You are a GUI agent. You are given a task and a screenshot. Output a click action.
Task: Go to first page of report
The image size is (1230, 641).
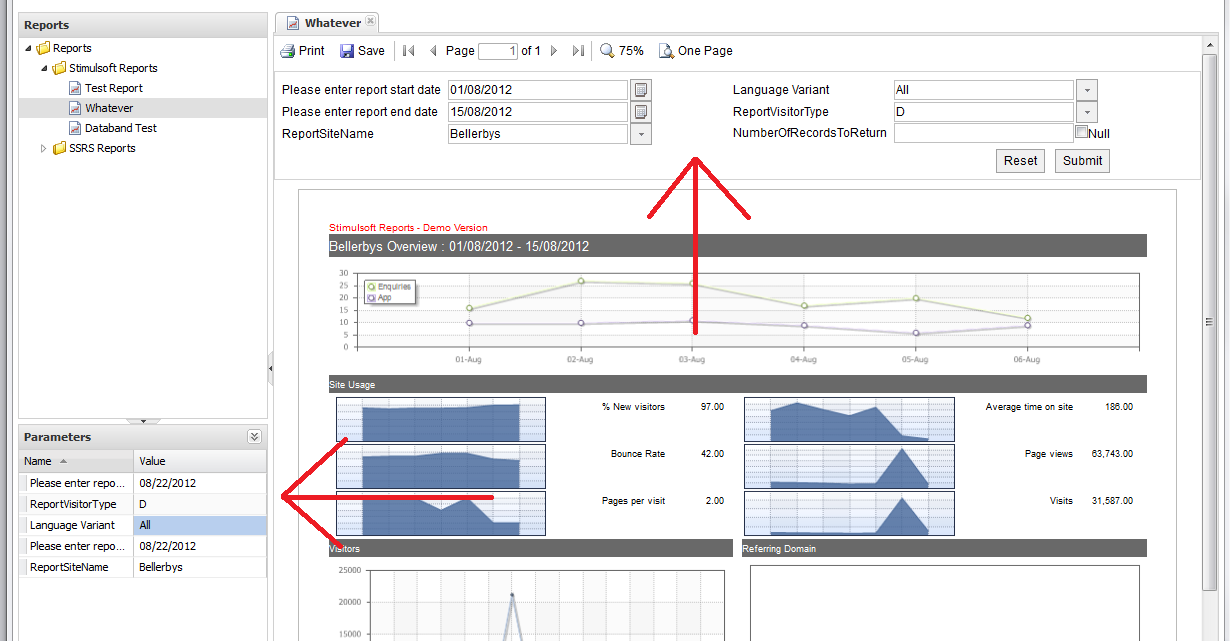pos(408,51)
